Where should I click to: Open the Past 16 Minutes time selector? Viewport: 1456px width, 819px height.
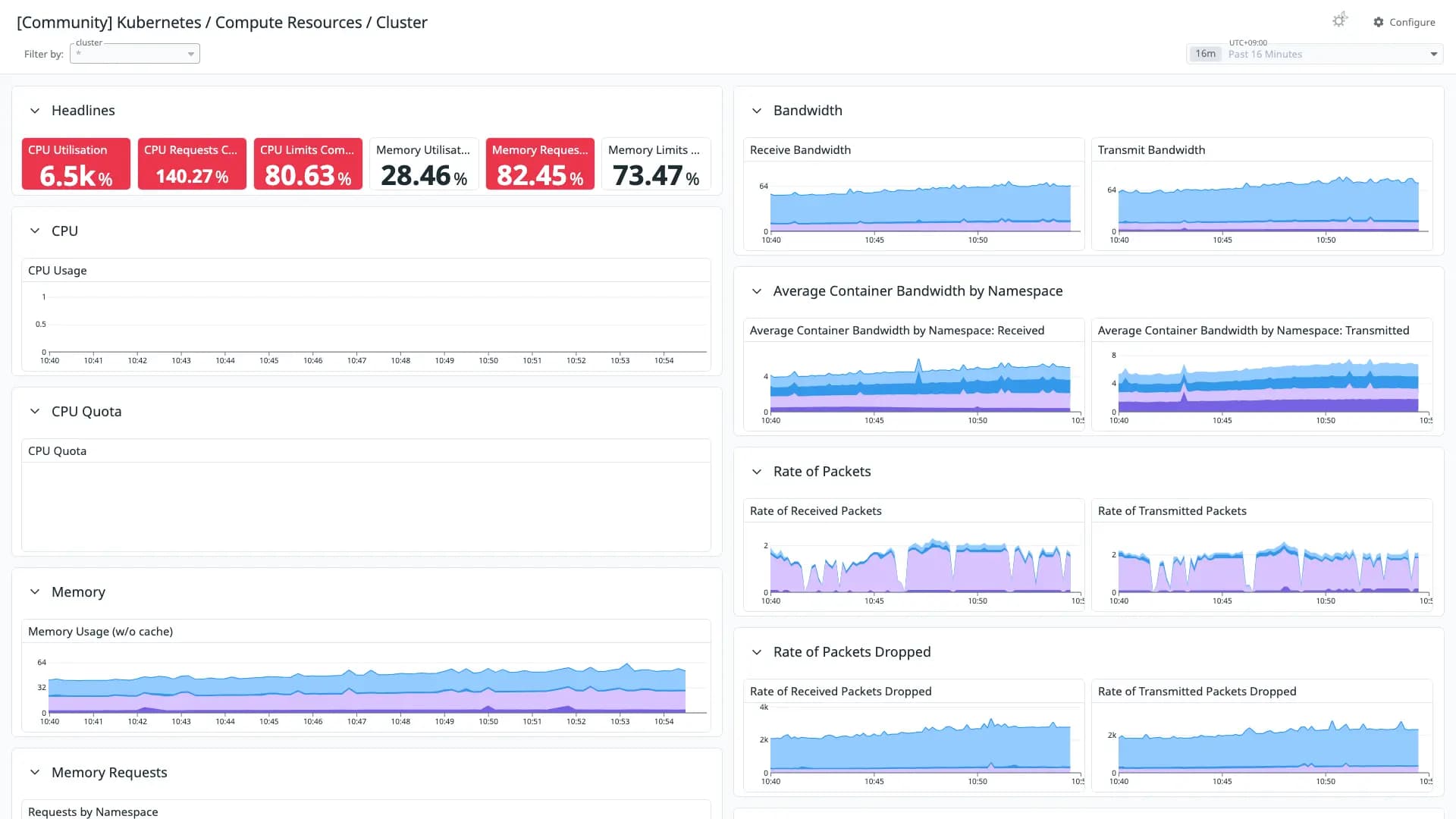1314,54
